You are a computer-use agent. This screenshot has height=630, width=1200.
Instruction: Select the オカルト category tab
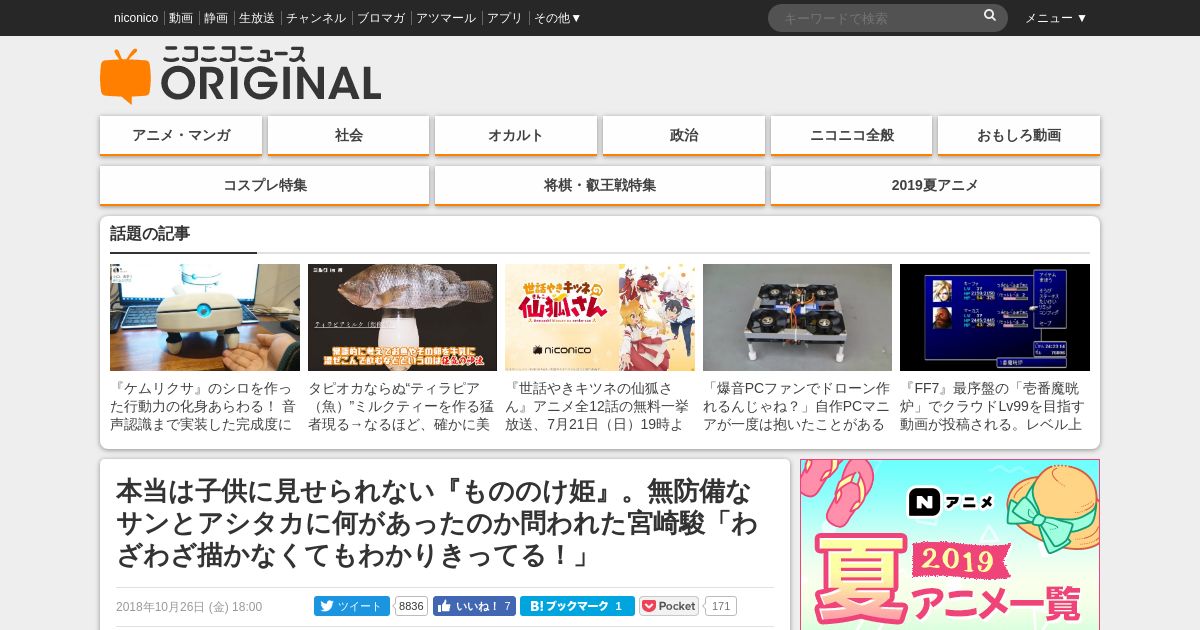pyautogui.click(x=516, y=135)
